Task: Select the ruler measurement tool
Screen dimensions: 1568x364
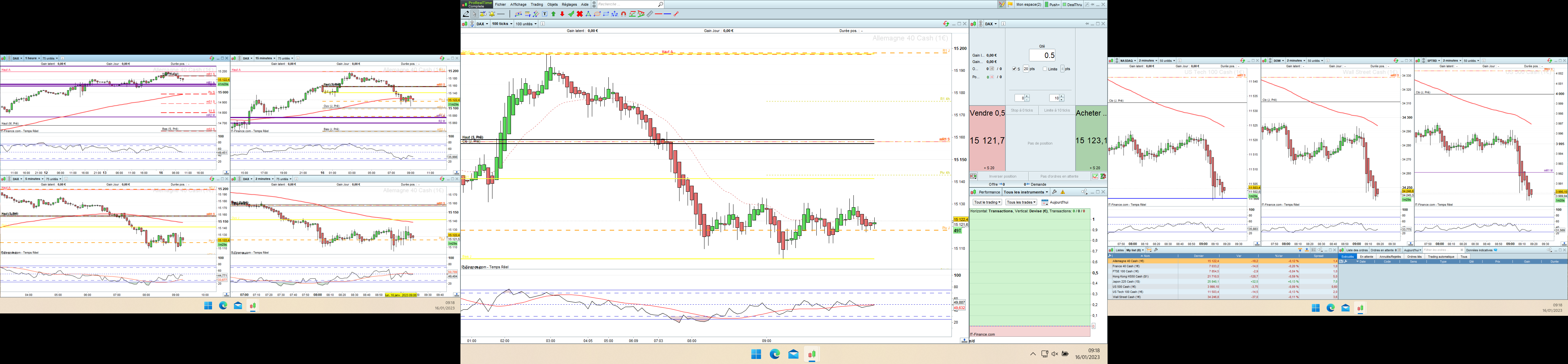Action: [x=650, y=14]
